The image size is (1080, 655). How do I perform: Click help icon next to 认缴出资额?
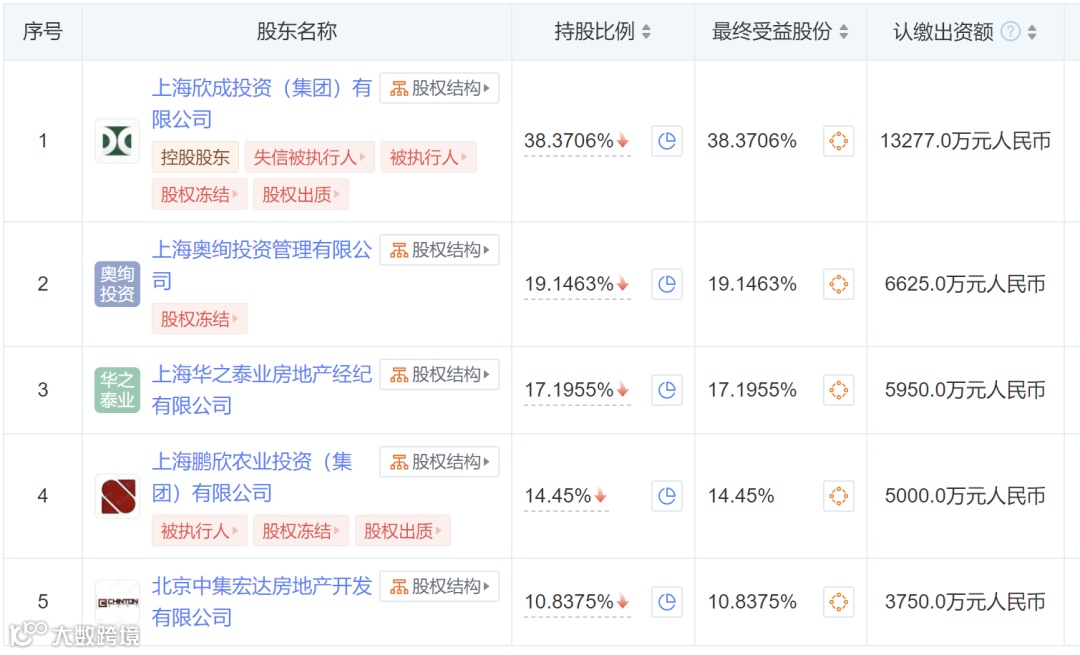1010,31
